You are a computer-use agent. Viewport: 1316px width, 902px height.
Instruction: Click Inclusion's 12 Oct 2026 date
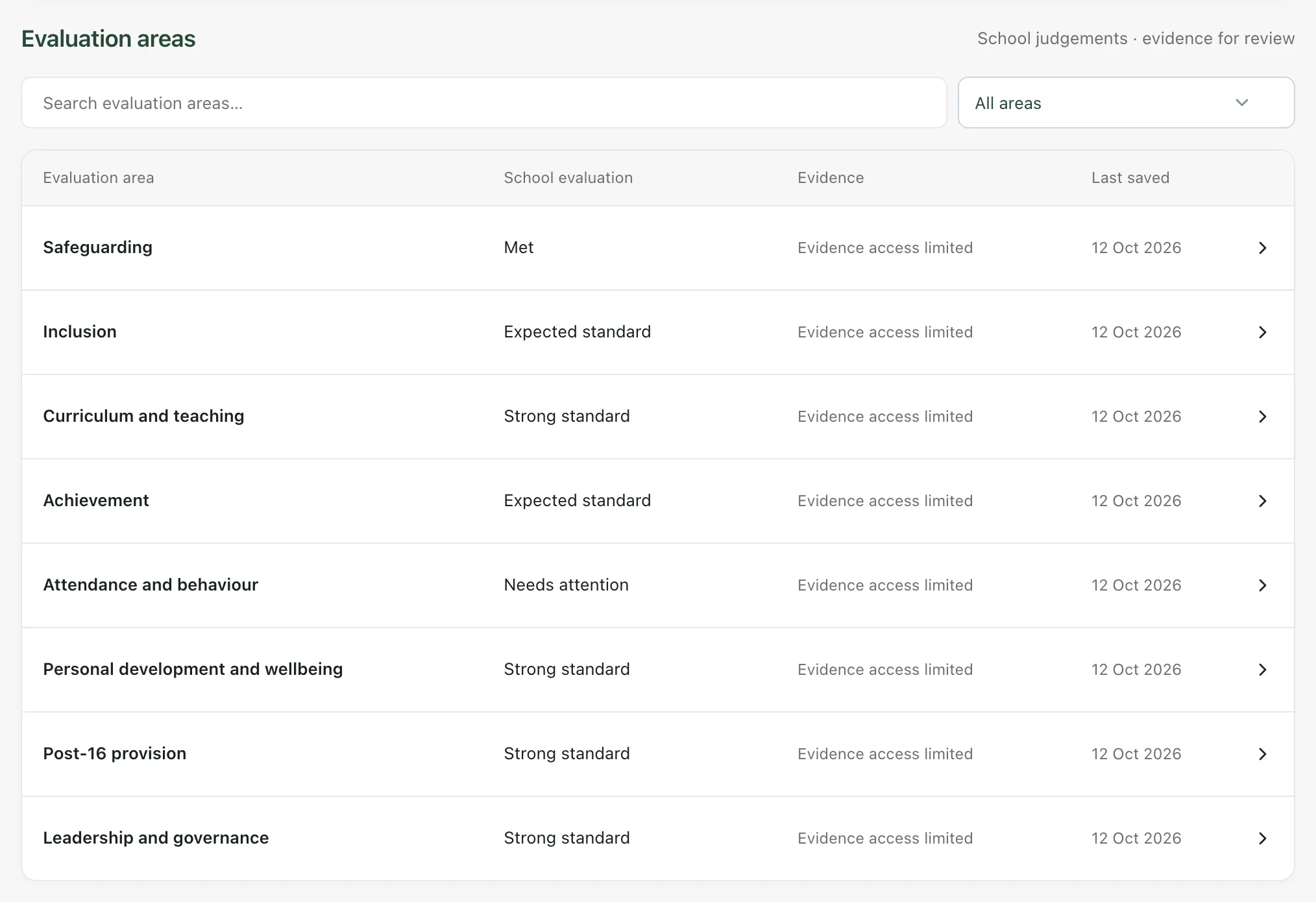(1136, 332)
